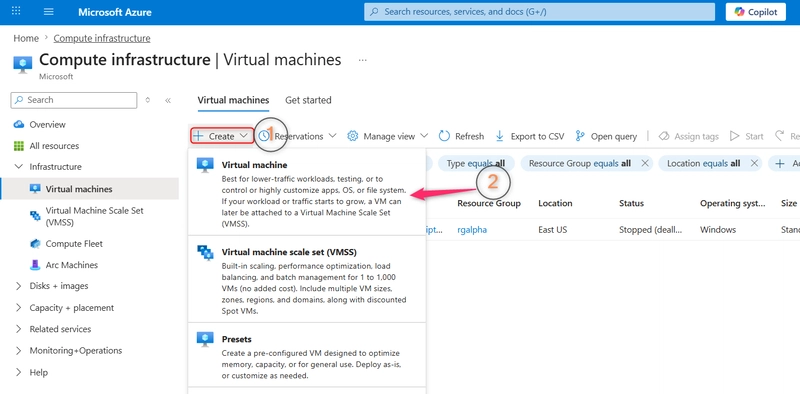Open the Reservations dropdown
The width and height of the screenshot is (800, 394).
(x=298, y=136)
